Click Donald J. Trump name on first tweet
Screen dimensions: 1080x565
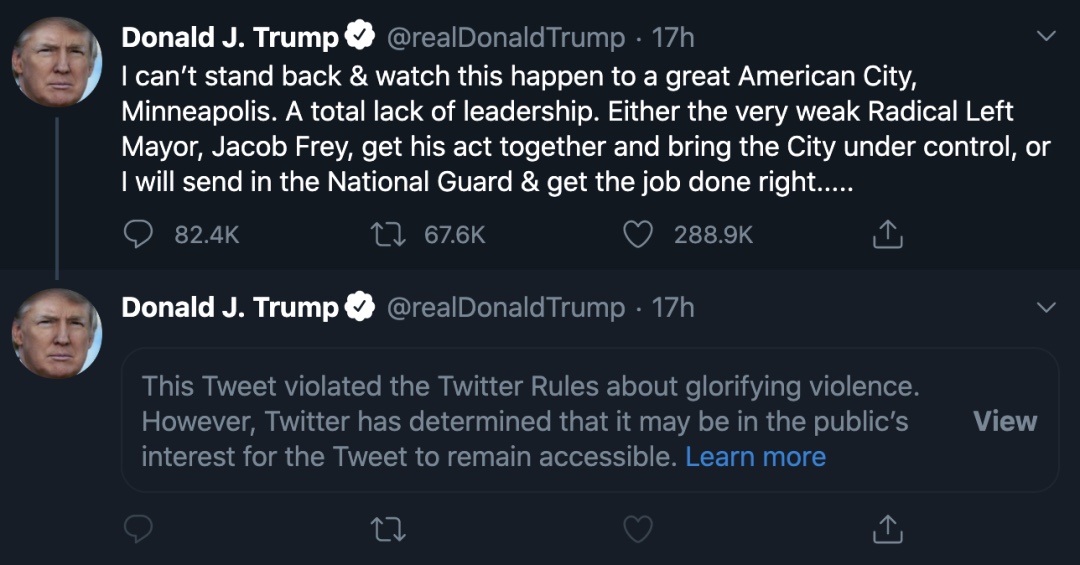tap(230, 38)
